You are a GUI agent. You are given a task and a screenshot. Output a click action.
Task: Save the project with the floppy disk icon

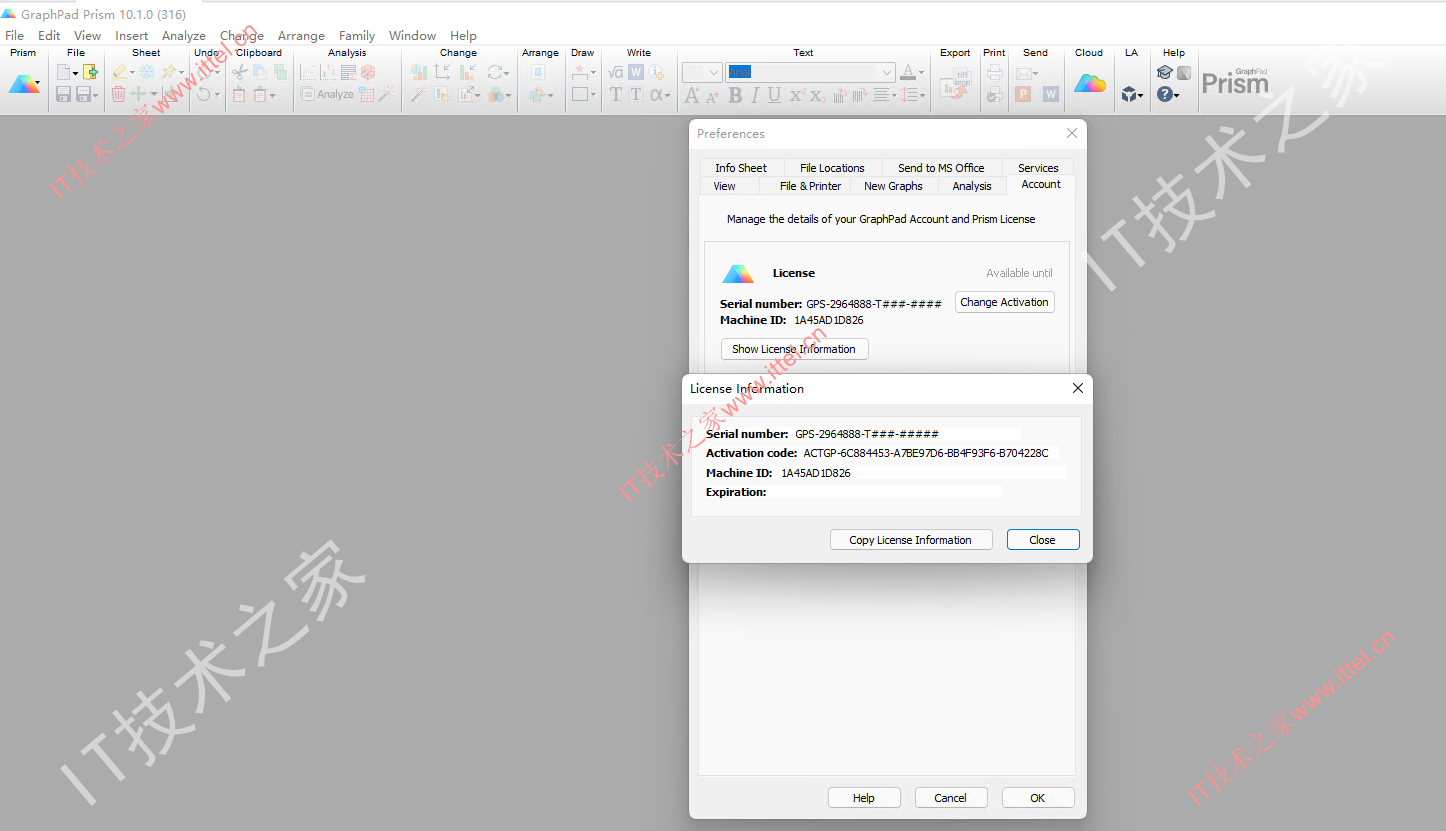[63, 94]
